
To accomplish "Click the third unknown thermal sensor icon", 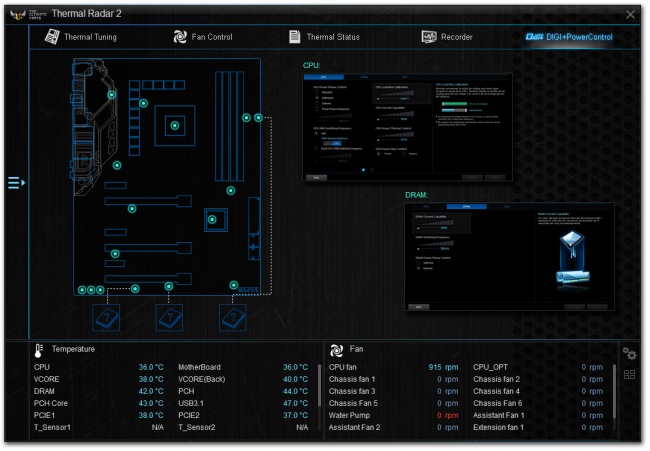I will 233,317.
